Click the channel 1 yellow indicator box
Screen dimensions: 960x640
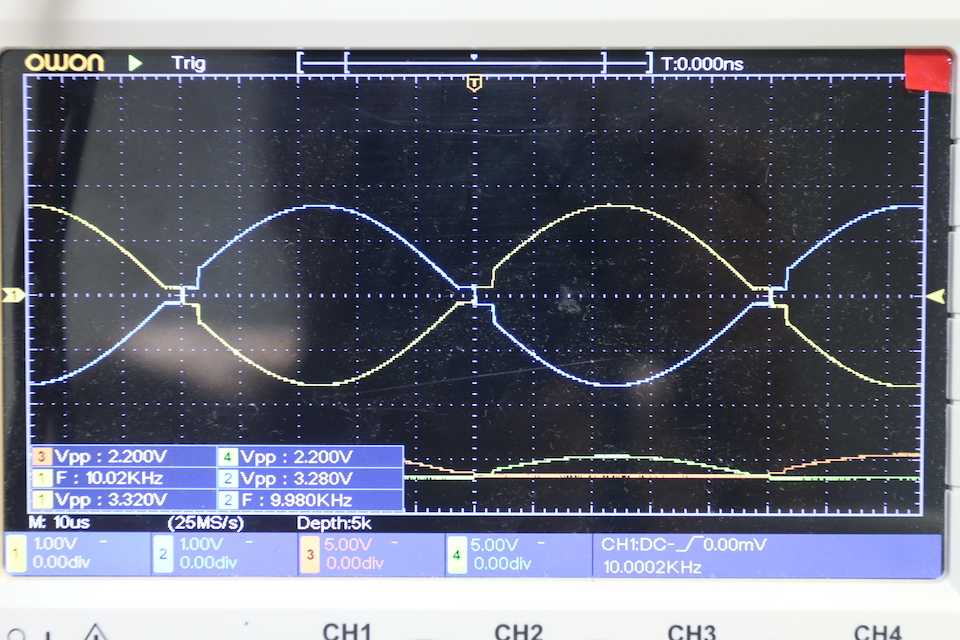click(x=16, y=554)
